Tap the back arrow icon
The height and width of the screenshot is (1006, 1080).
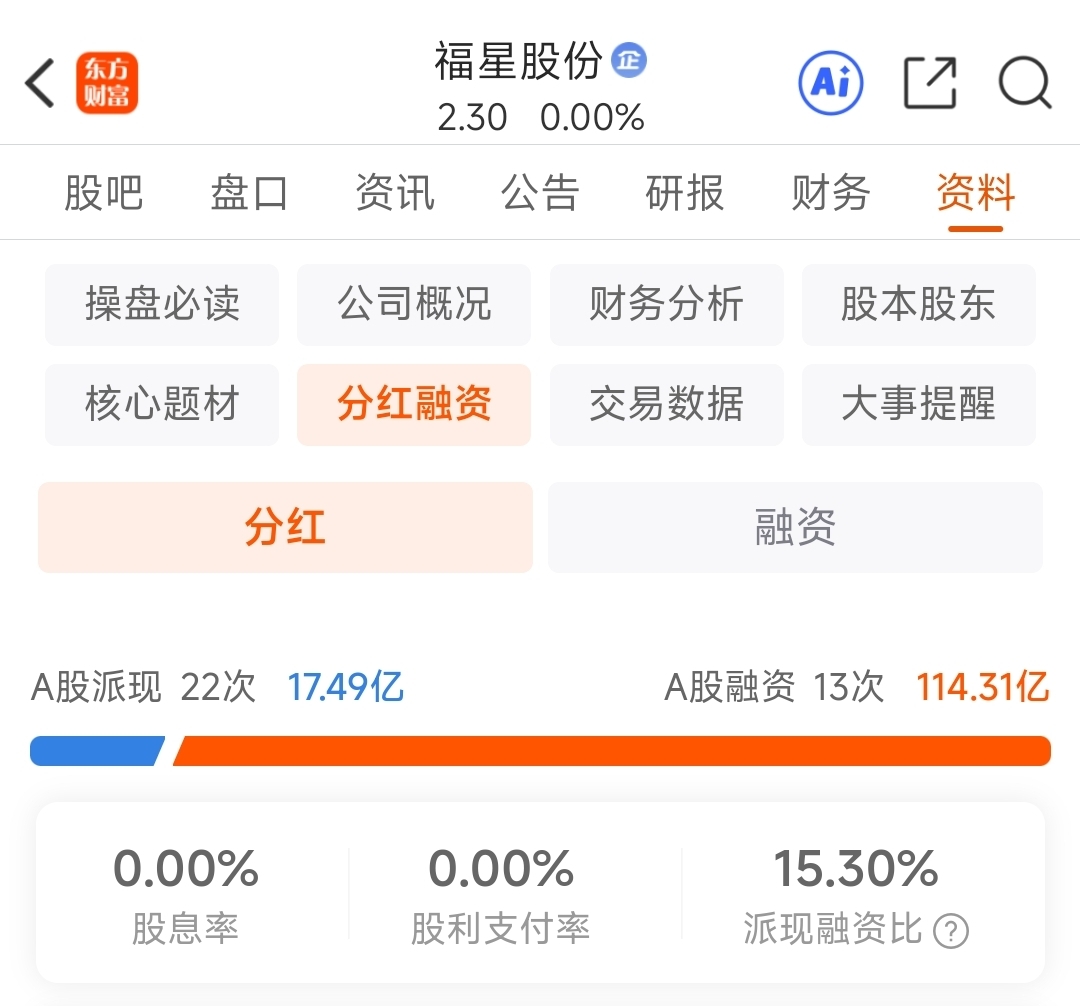click(40, 83)
